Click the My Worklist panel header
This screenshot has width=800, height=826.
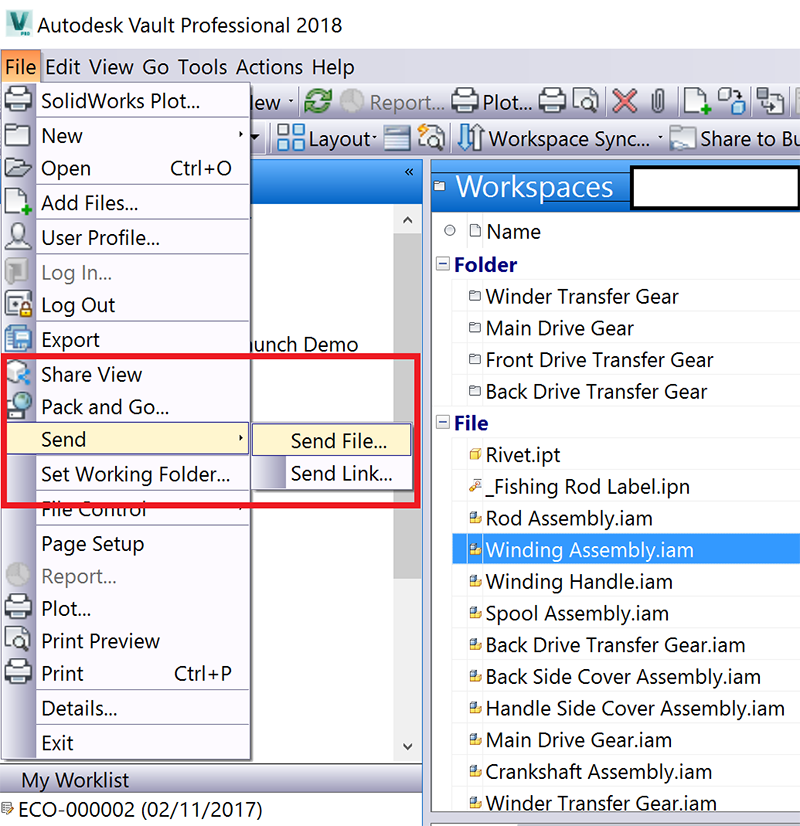pos(211,779)
